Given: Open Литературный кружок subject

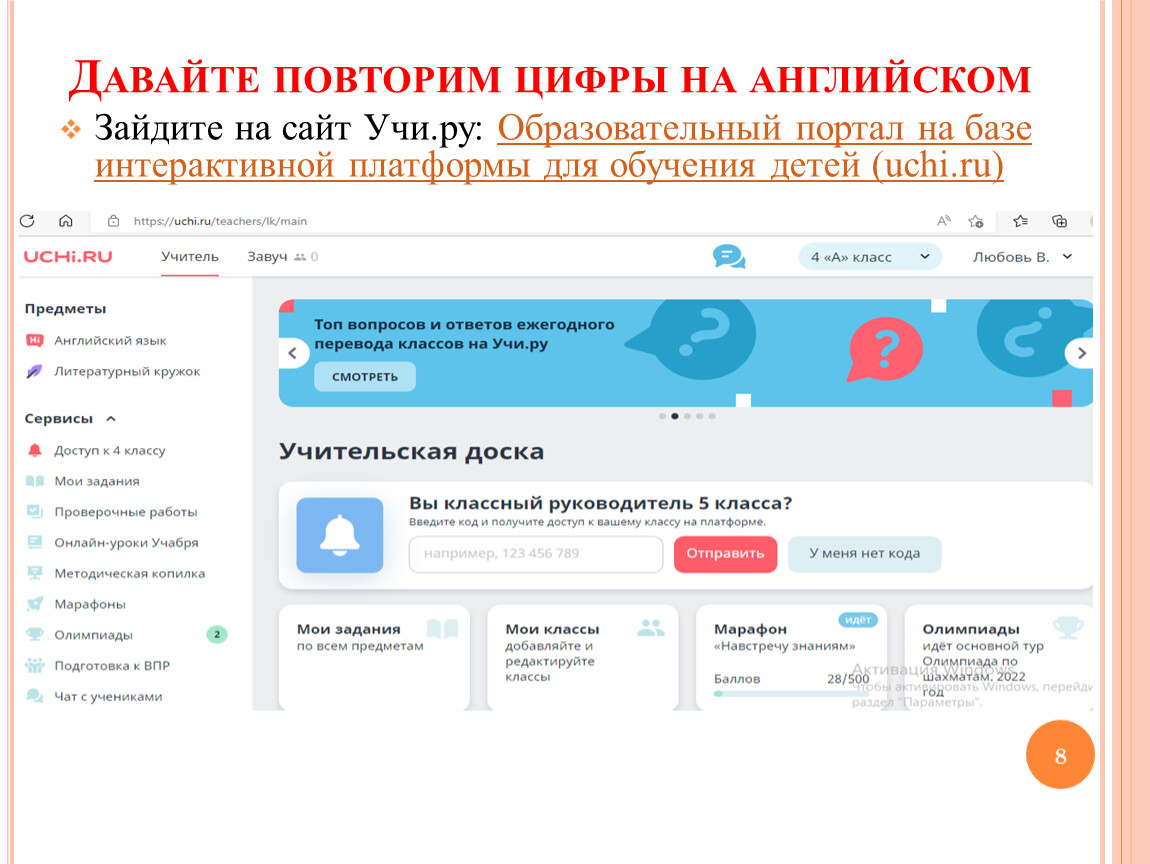Looking at the screenshot, I should 127,371.
